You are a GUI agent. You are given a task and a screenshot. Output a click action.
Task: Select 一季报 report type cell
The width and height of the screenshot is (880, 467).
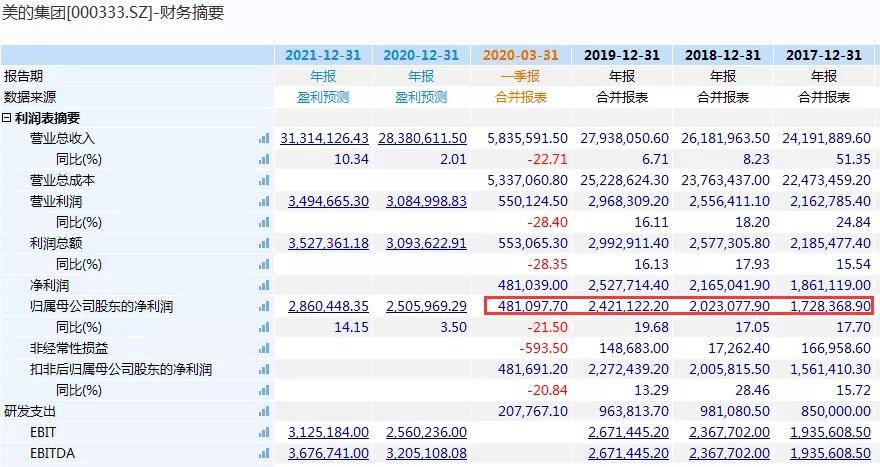tap(520, 76)
